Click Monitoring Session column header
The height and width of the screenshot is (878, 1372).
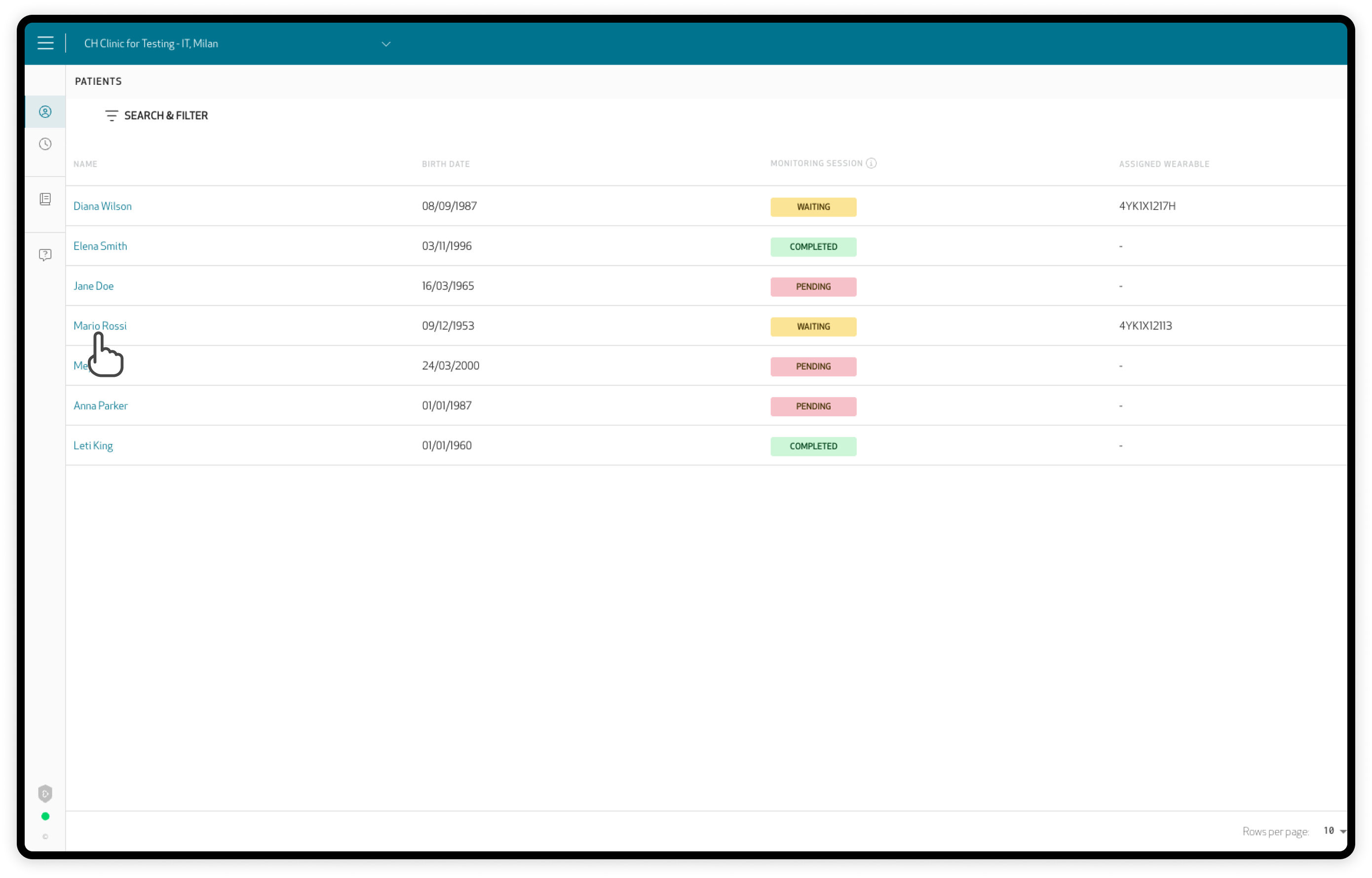pyautogui.click(x=816, y=164)
